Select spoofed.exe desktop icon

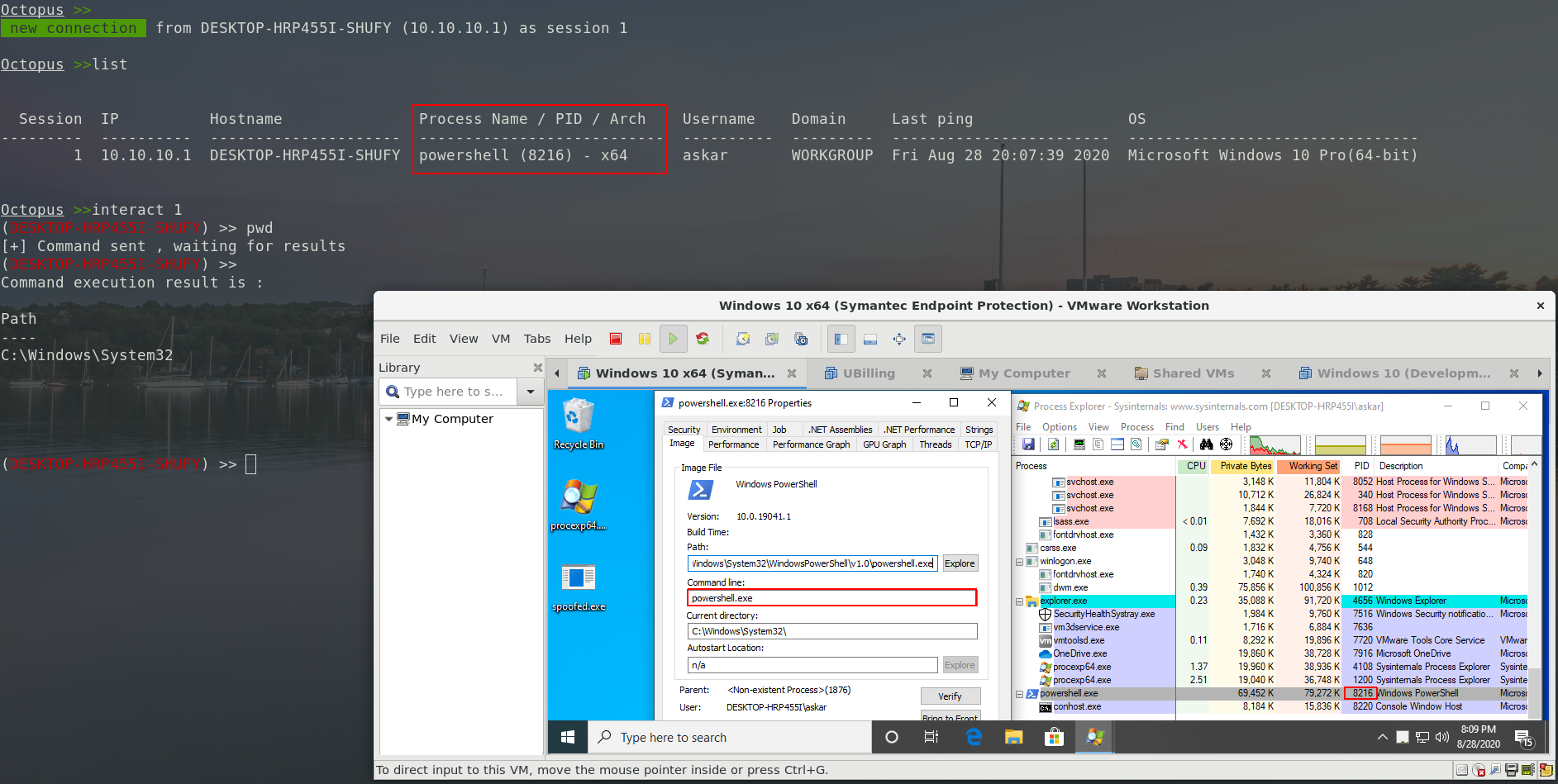click(579, 586)
